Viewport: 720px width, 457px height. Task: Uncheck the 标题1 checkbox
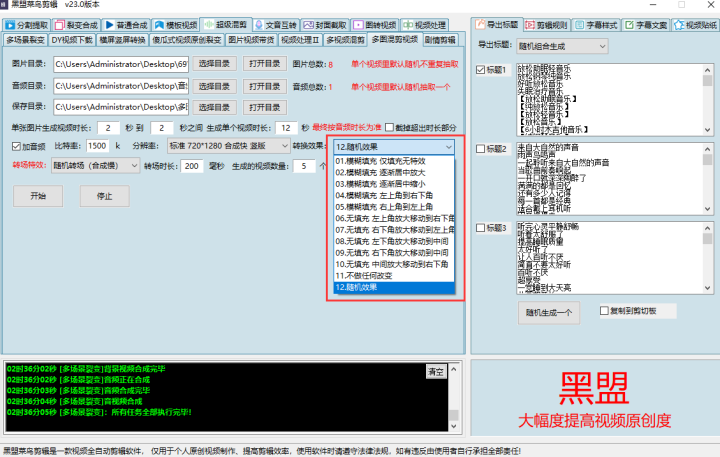(x=480, y=70)
